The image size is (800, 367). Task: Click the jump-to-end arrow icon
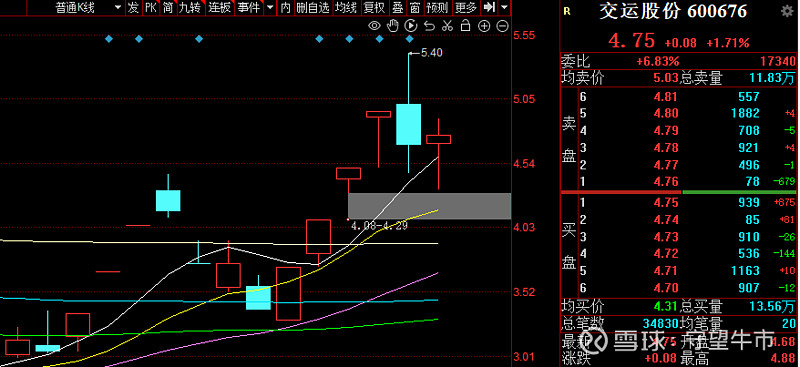(489, 7)
